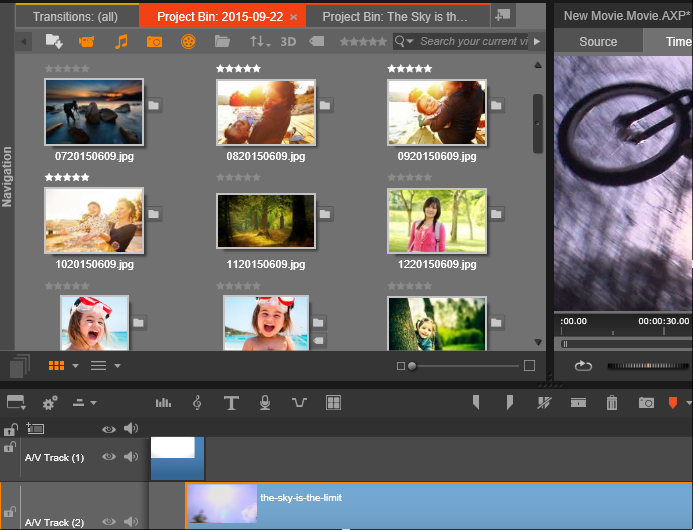The image size is (693, 530).
Task: Click the library vertical scrollbar handle
Action: (537, 123)
